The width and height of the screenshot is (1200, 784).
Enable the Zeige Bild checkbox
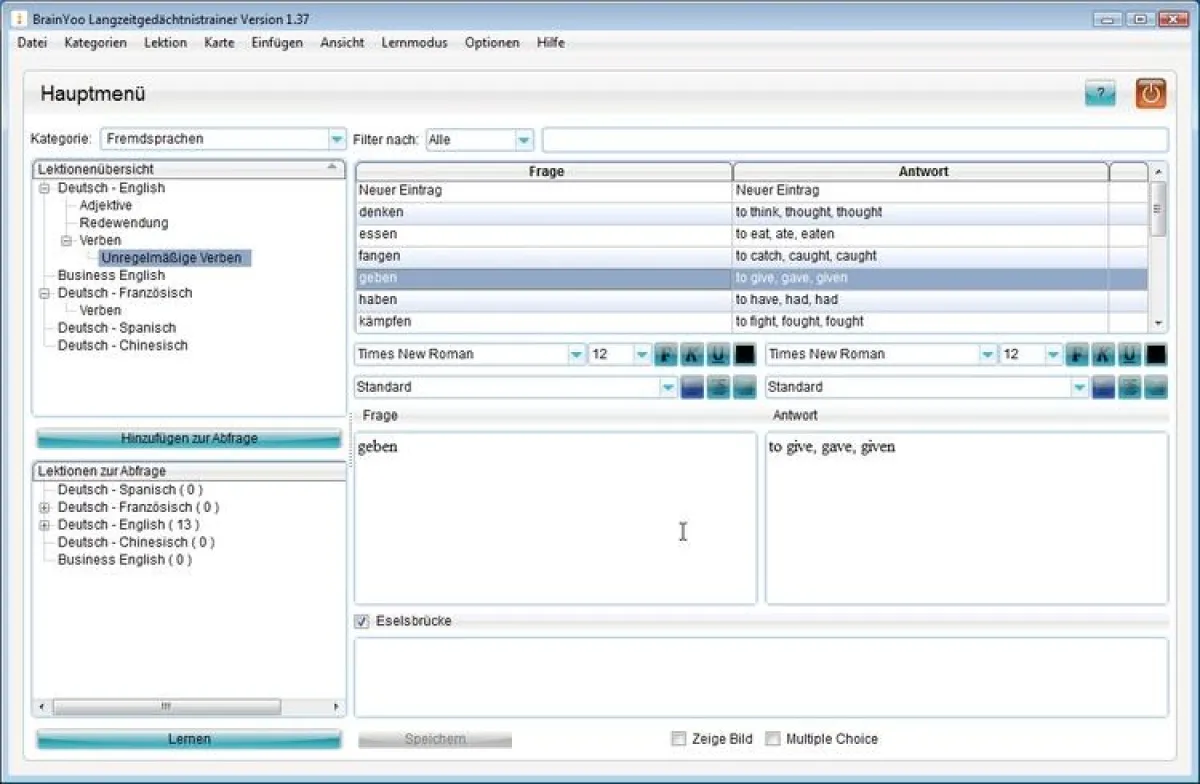pyautogui.click(x=679, y=739)
